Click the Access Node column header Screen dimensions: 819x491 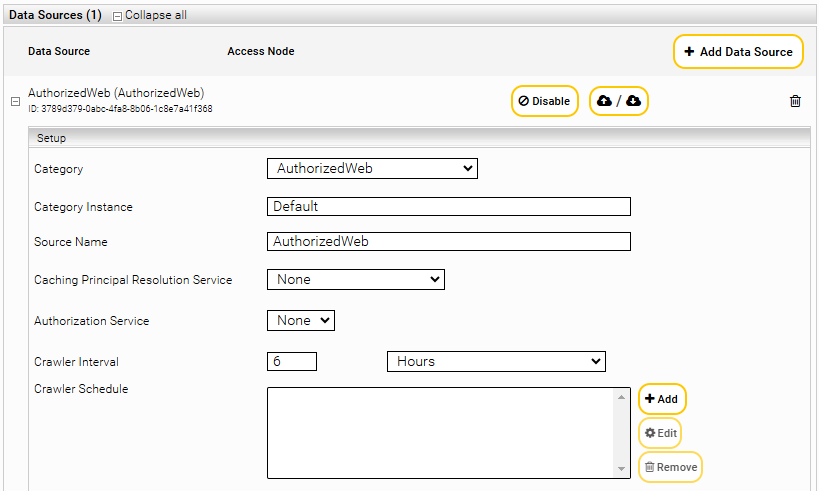261,51
